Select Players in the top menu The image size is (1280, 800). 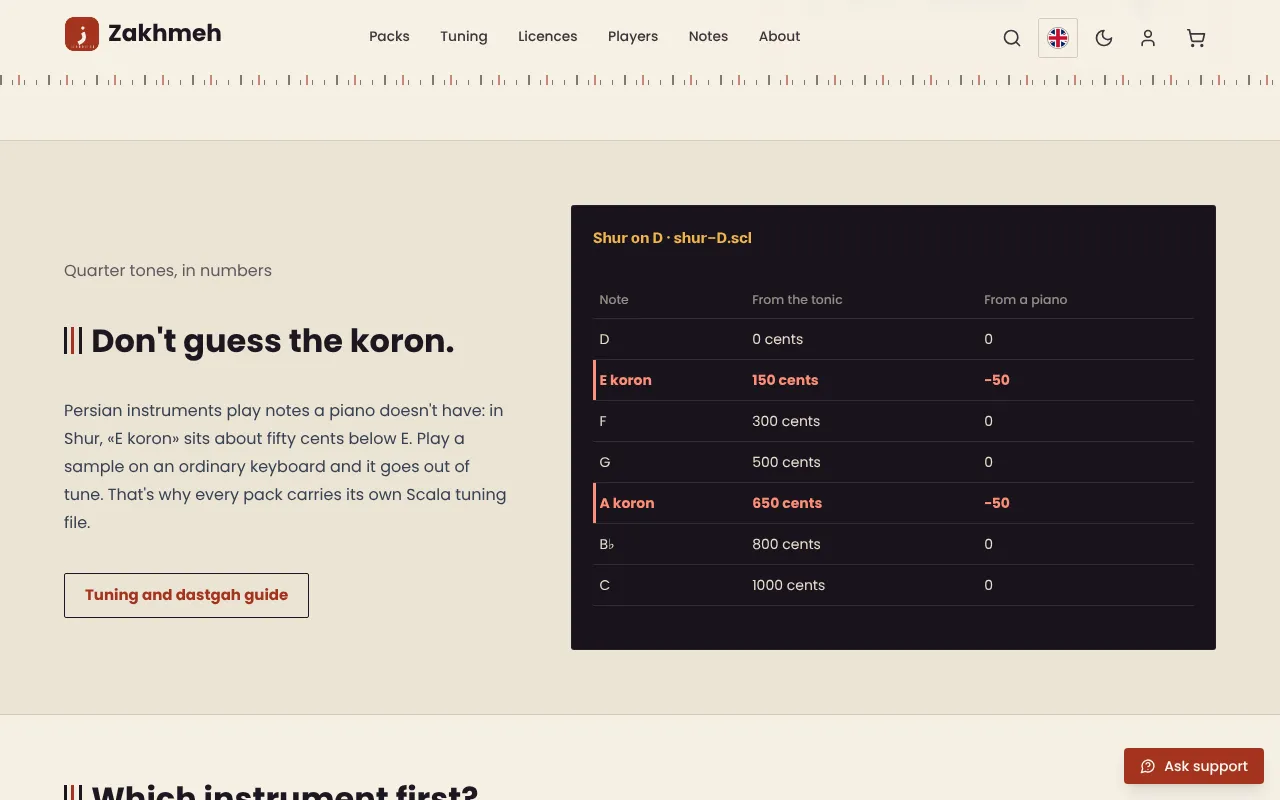tap(633, 36)
